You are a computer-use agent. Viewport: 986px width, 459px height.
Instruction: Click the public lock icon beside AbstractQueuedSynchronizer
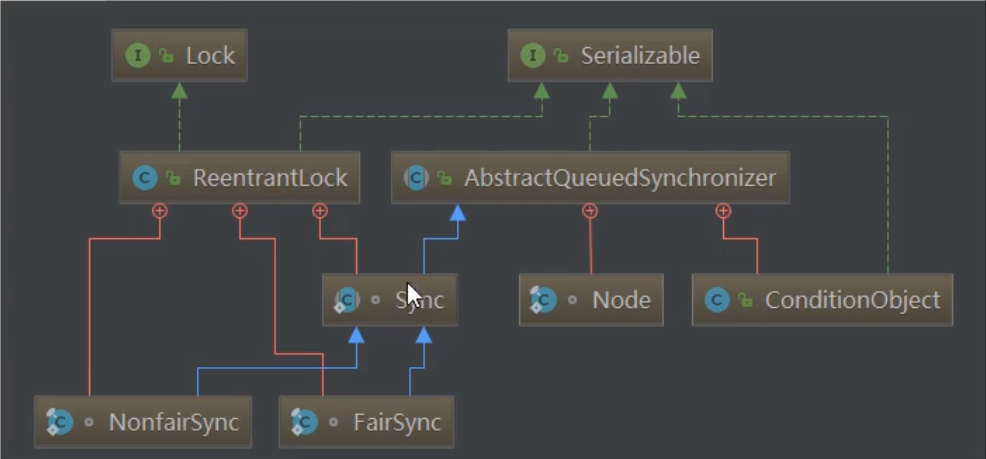[444, 178]
